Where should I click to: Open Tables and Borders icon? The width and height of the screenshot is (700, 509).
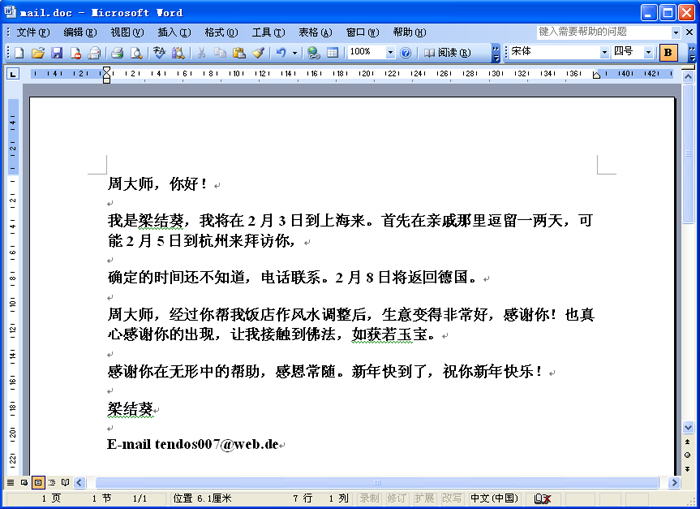click(x=333, y=53)
